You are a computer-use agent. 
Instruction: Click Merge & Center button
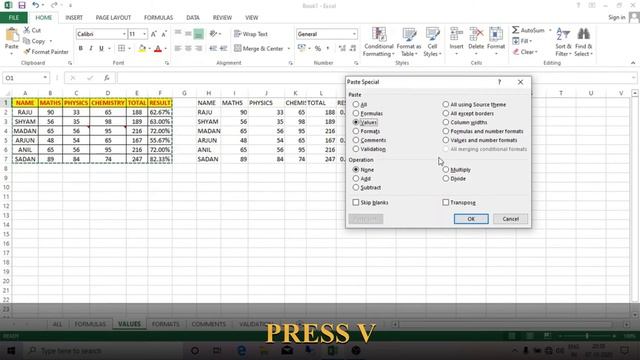(x=259, y=49)
